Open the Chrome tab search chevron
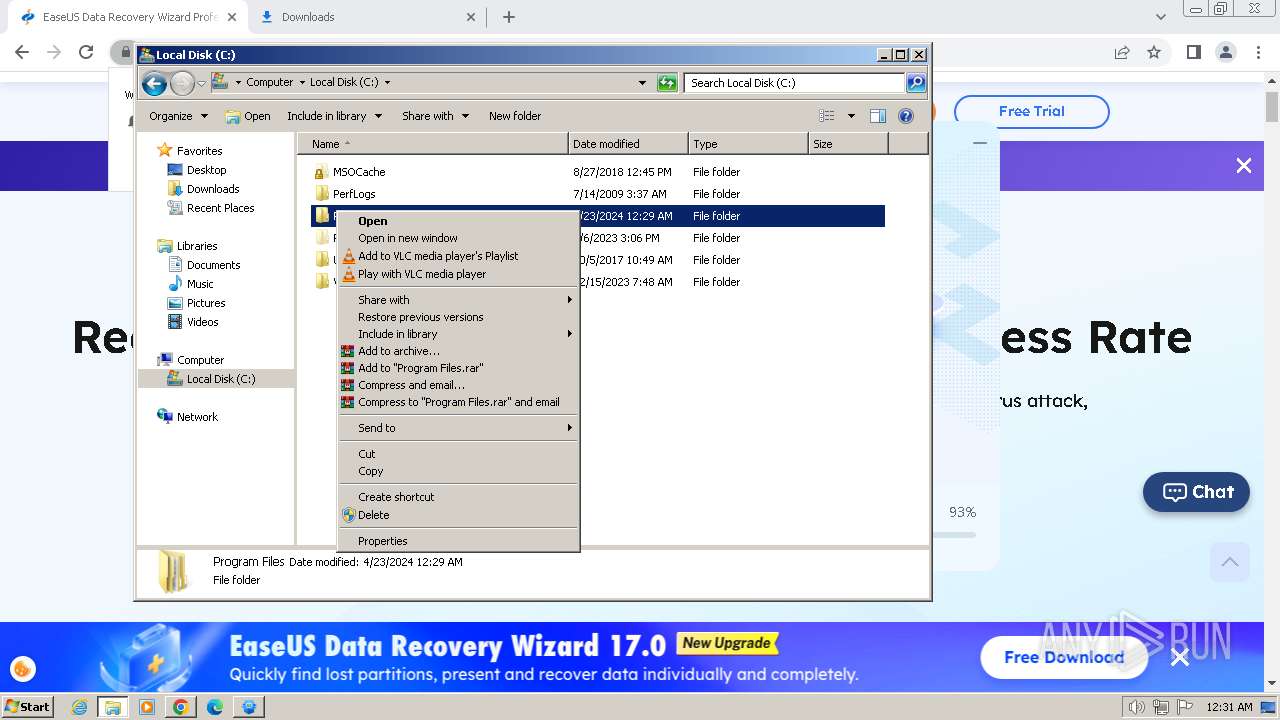The width and height of the screenshot is (1280, 720). (1160, 17)
